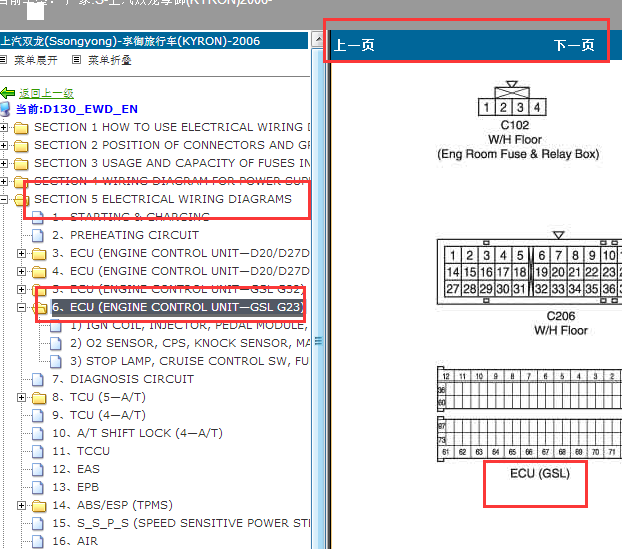Click the computer icon next to 当前:D130_EWD_EN
The image size is (622, 549).
tap(5, 109)
